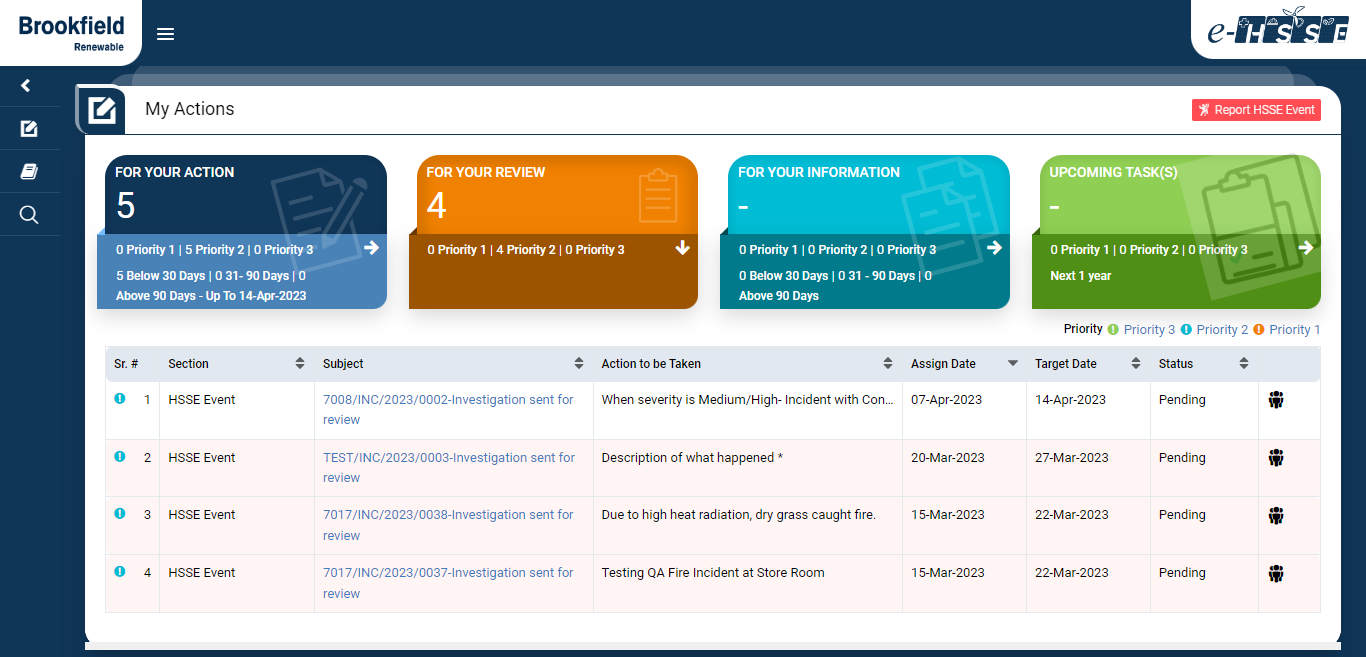
Task: Select the For Your Review card
Action: (x=553, y=232)
